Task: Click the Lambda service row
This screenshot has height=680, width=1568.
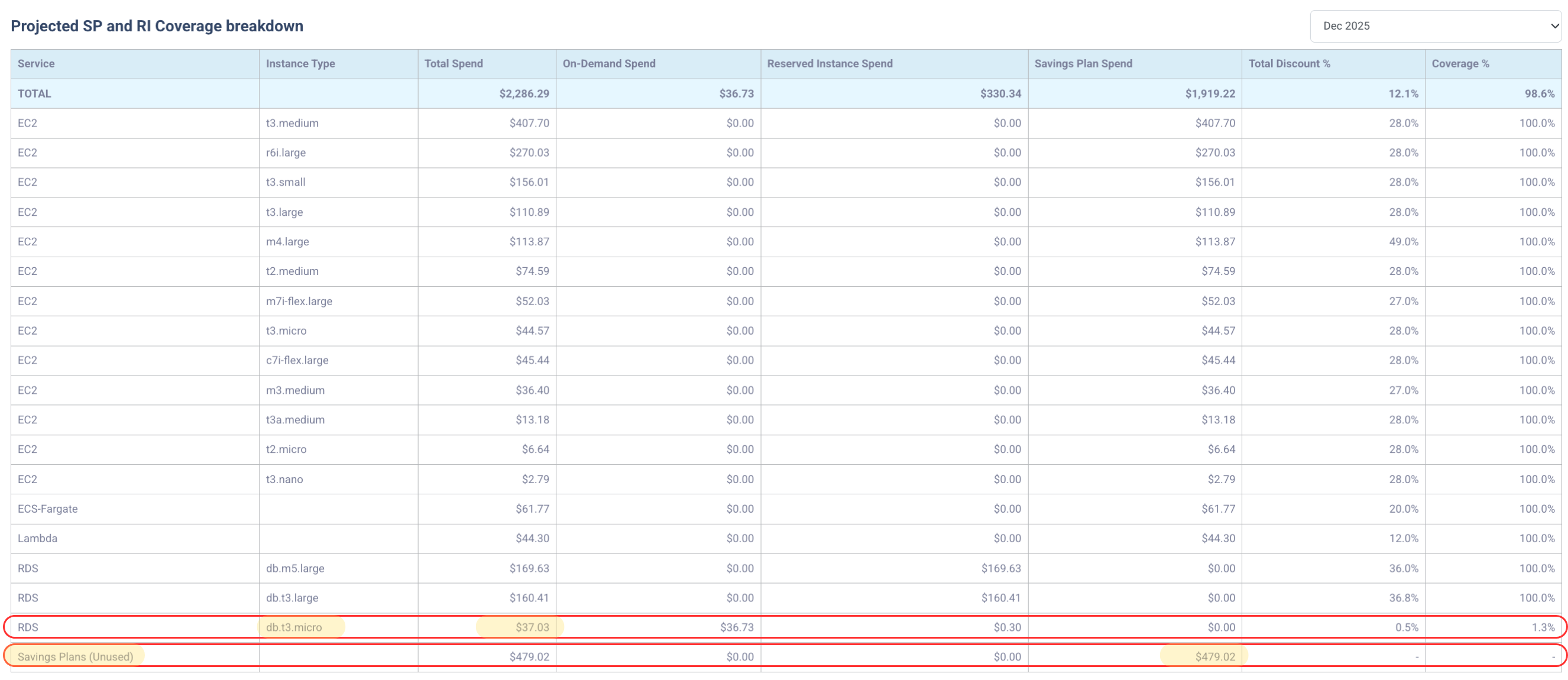Action: 37,538
